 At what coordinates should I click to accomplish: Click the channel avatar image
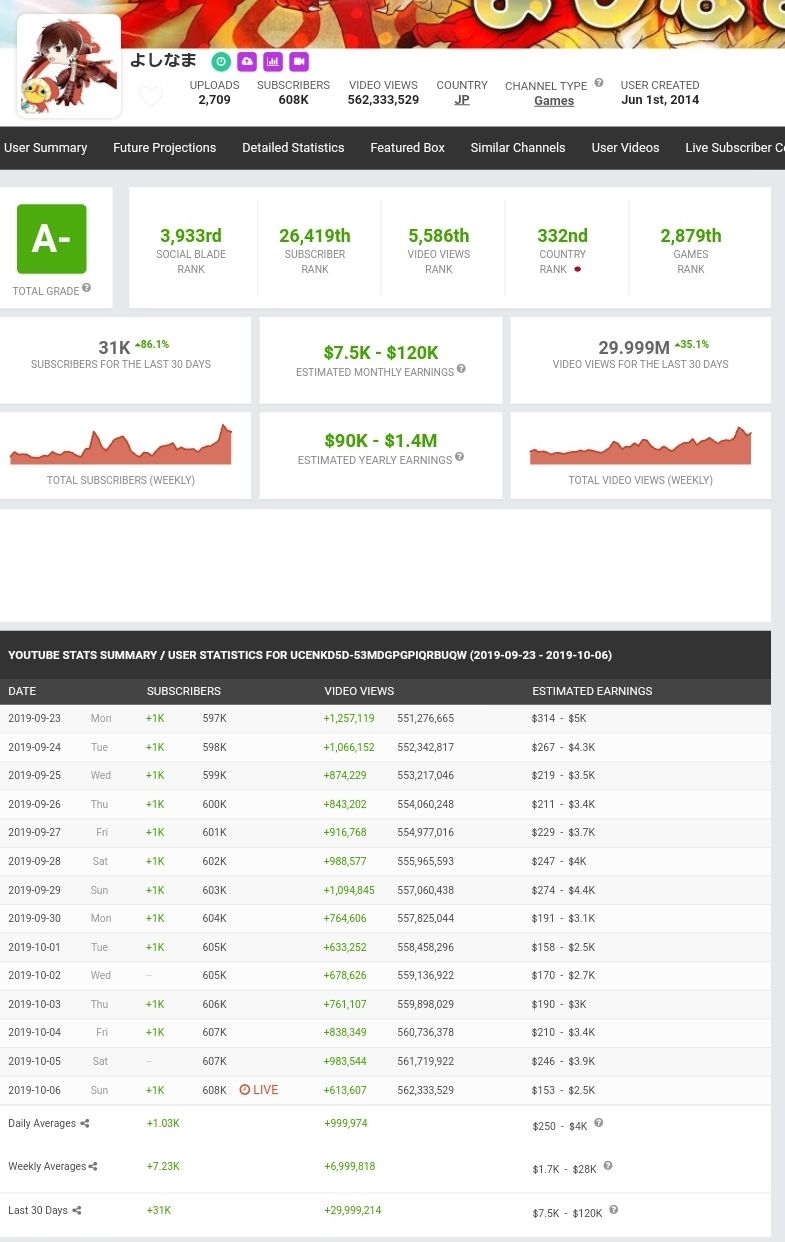(x=69, y=66)
